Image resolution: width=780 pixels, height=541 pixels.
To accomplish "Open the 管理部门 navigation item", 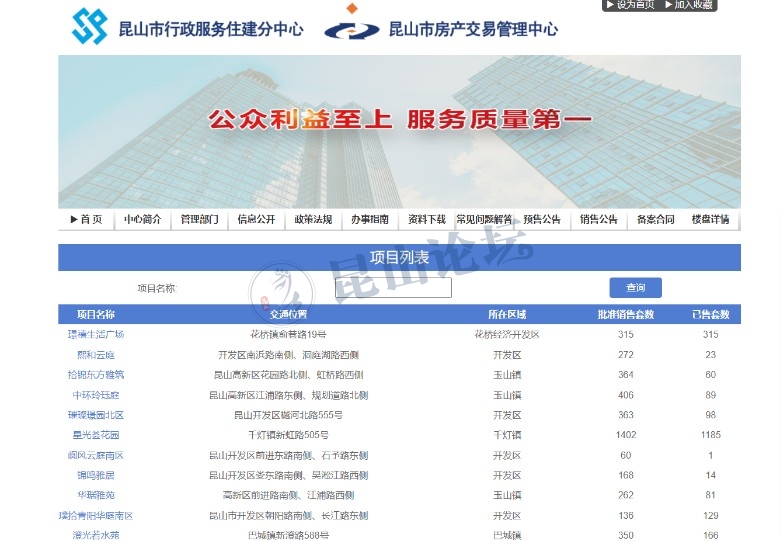I will pos(200,220).
